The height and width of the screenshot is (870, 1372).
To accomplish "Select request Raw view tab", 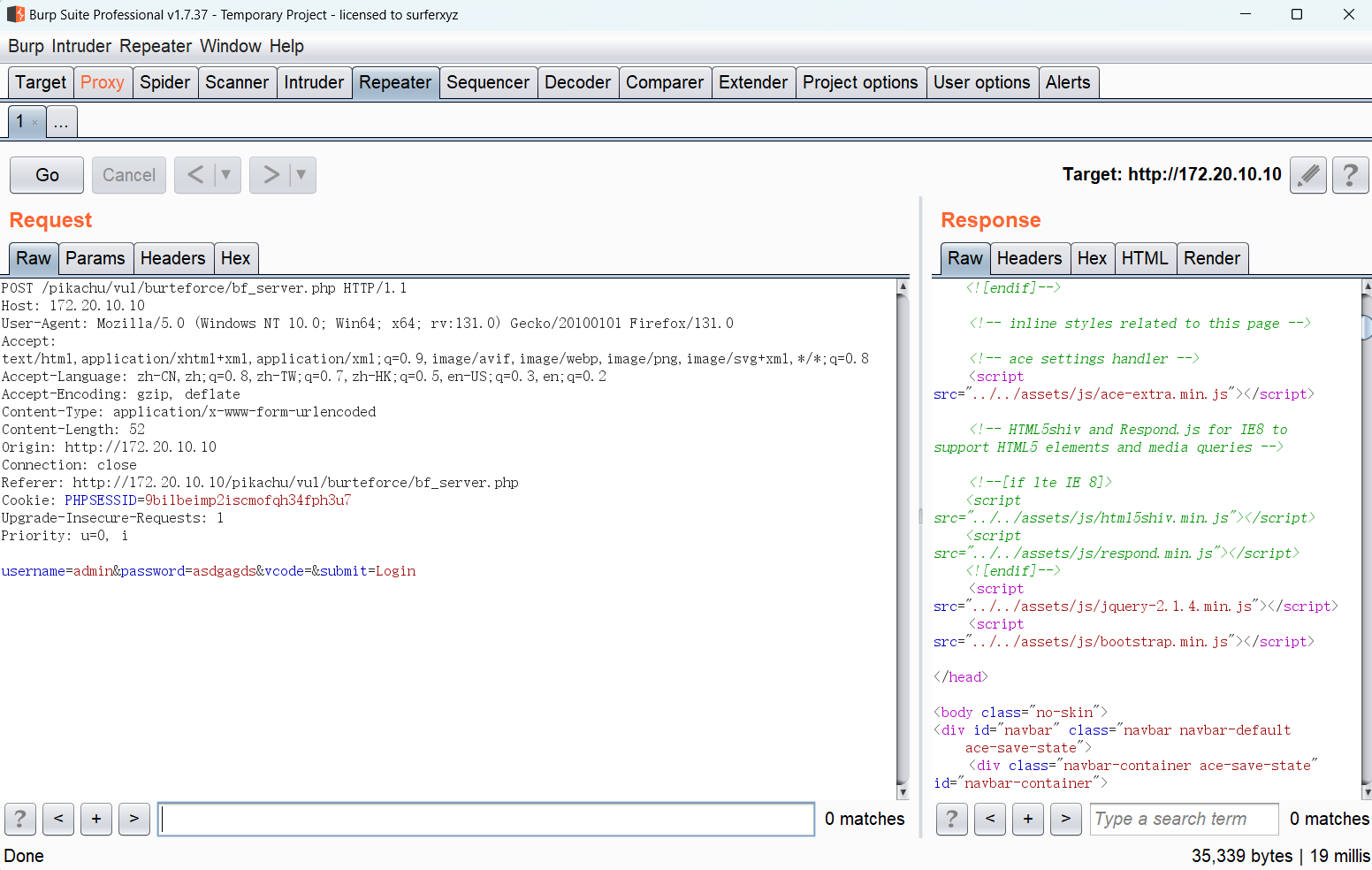I will click(x=34, y=258).
